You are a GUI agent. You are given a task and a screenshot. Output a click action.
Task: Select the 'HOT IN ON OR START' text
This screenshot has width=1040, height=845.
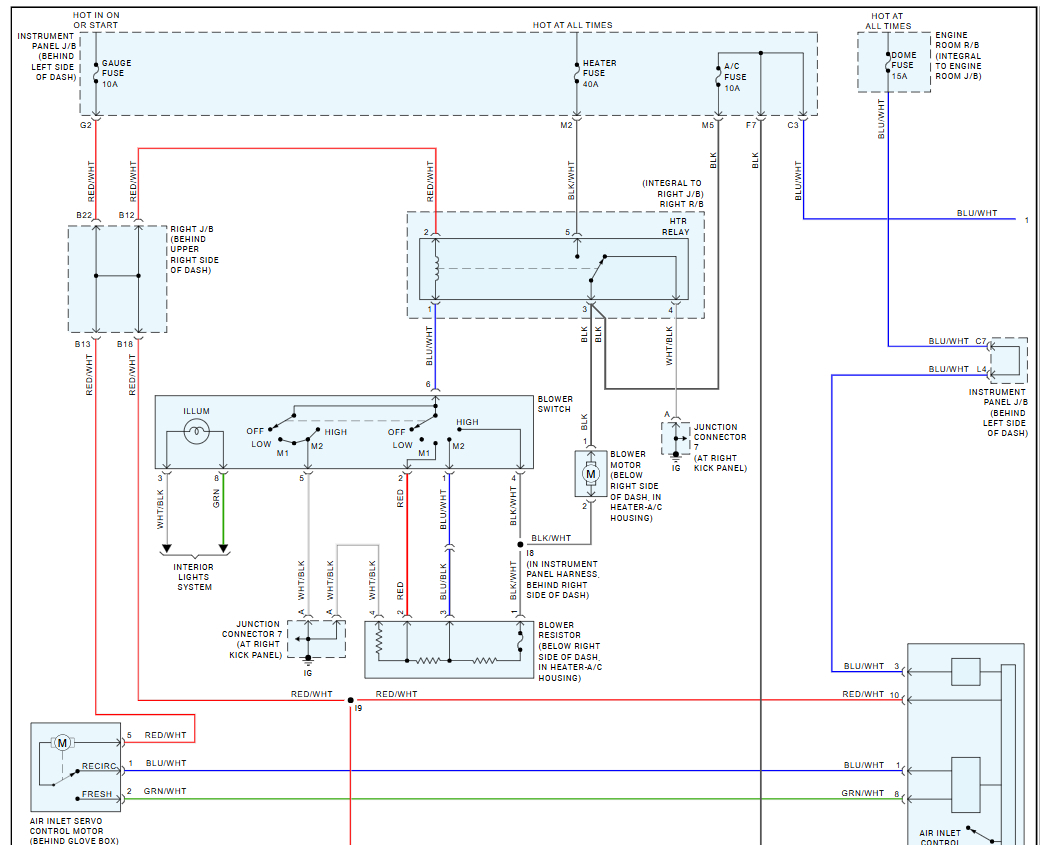(x=96, y=20)
